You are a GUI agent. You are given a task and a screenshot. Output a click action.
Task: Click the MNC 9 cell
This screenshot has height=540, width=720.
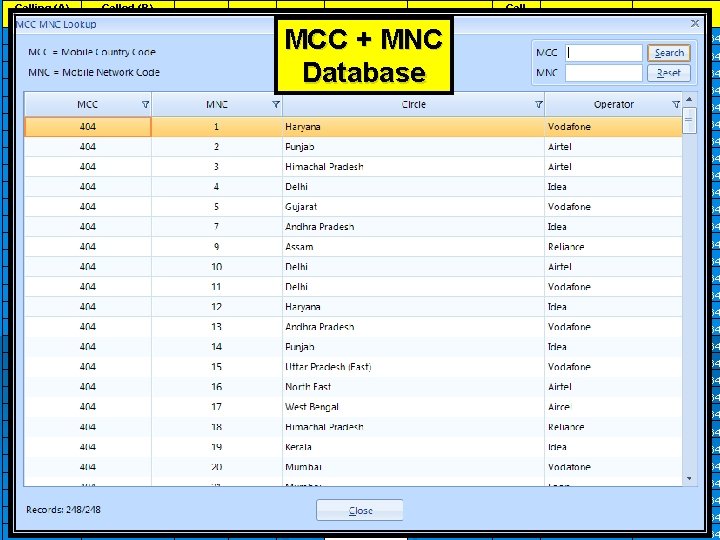[x=217, y=247]
